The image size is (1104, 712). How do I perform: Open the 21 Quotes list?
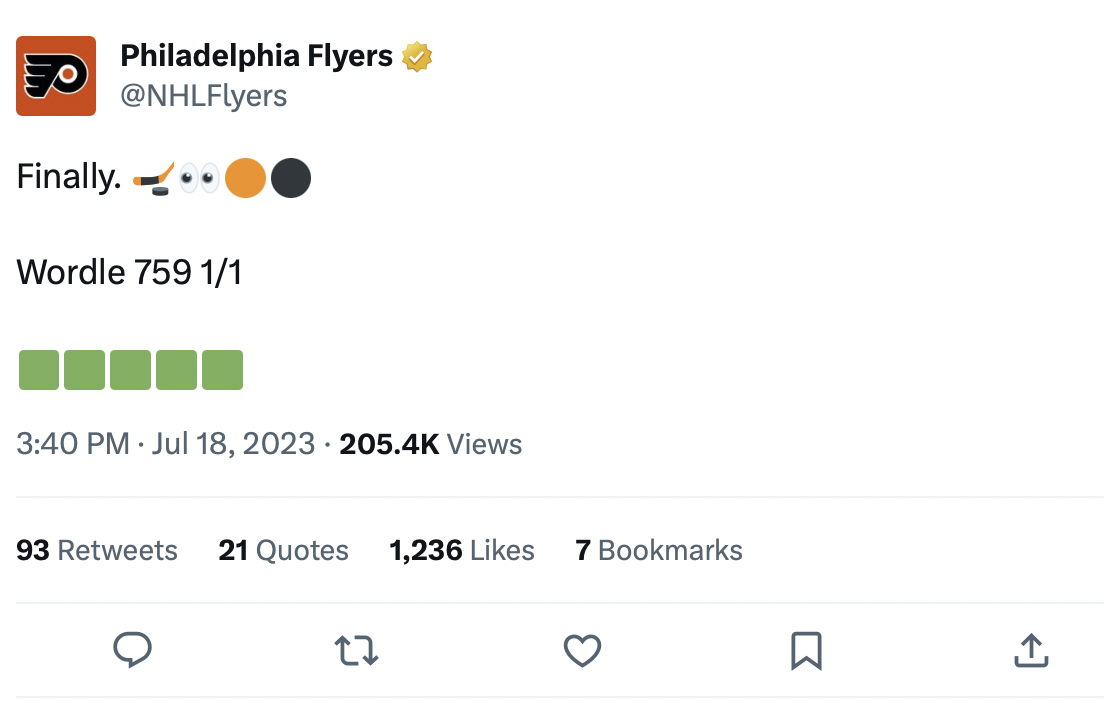(283, 550)
